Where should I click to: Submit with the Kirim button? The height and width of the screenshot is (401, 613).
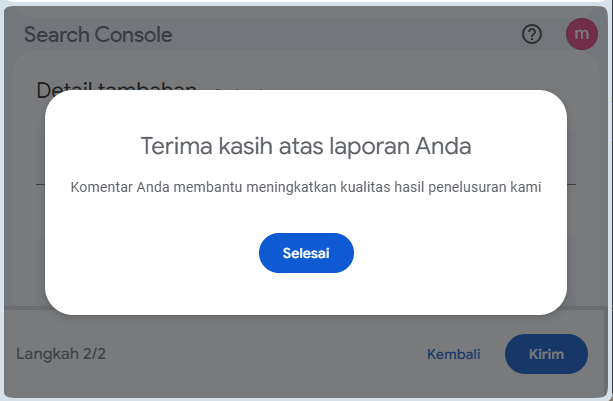(x=546, y=354)
